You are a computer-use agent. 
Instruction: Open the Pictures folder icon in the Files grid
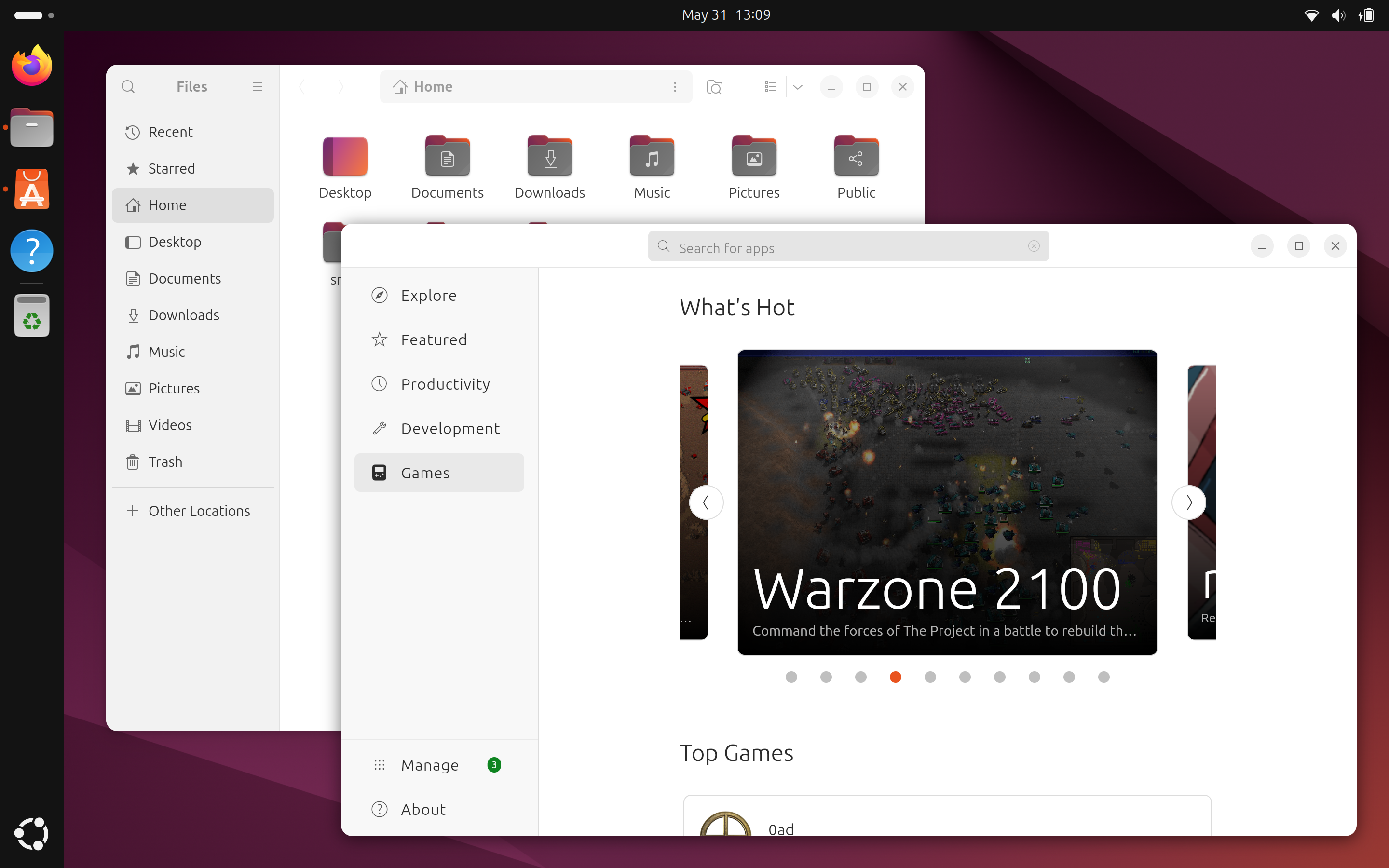754,156
